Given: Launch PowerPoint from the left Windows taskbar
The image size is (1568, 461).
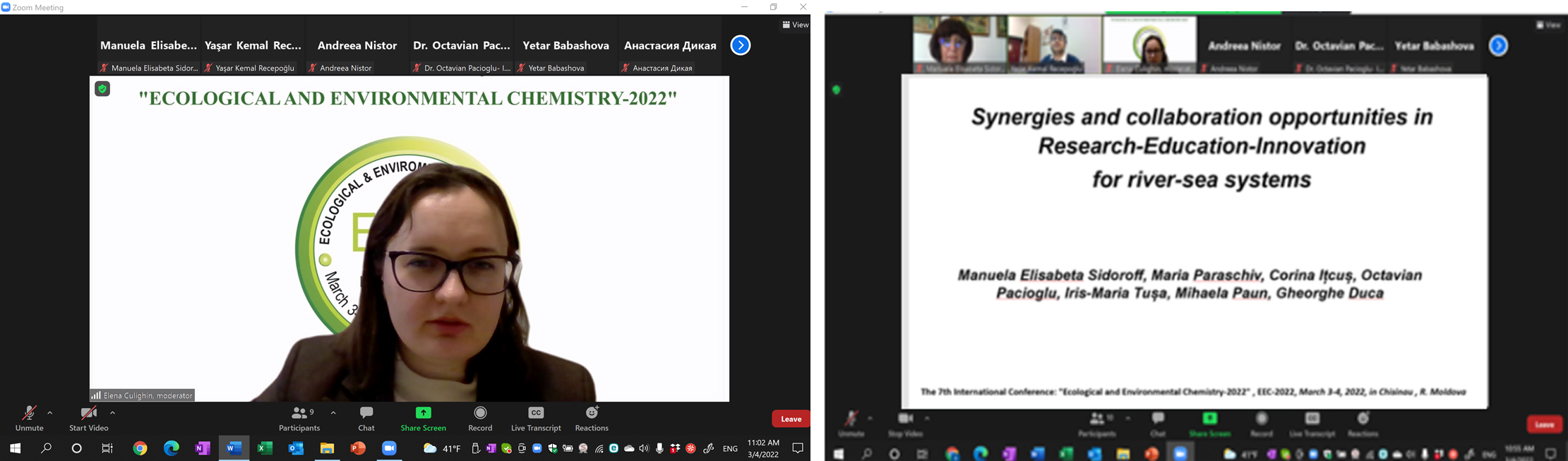Looking at the screenshot, I should [358, 448].
